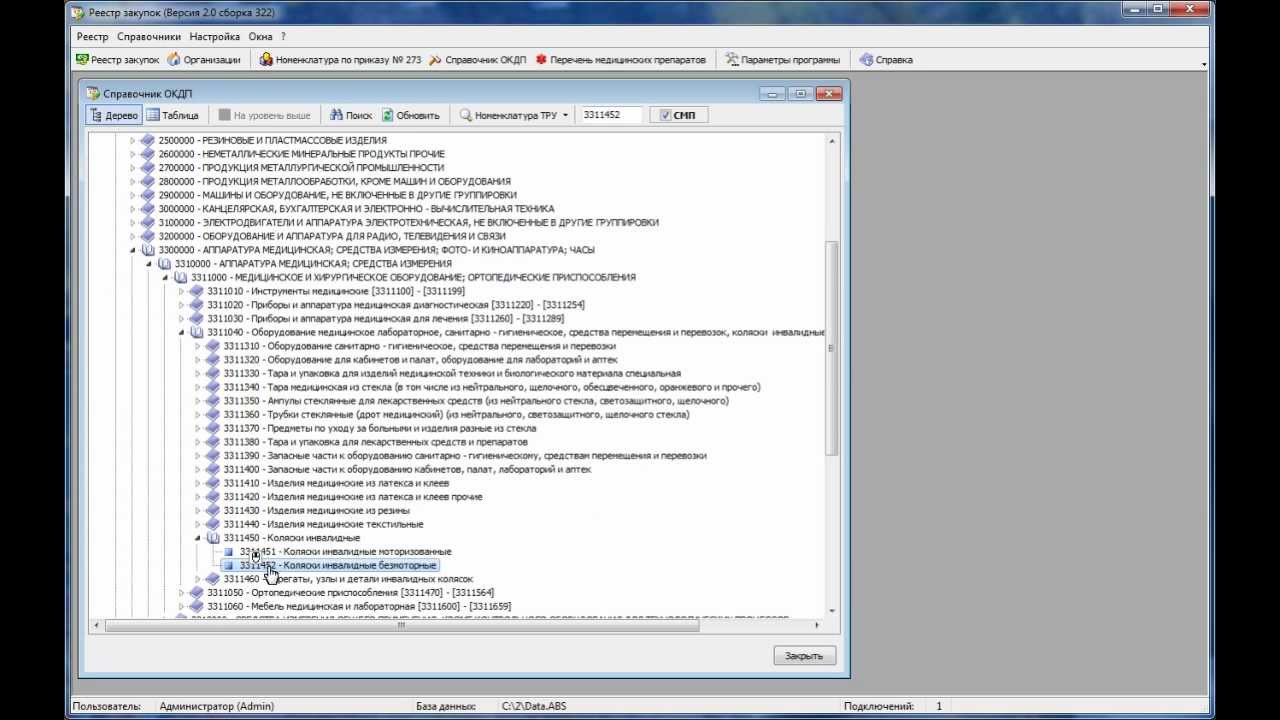1280x720 pixels.
Task: Click book icon of 2800000 Продукция металлообработки
Action: pos(148,182)
